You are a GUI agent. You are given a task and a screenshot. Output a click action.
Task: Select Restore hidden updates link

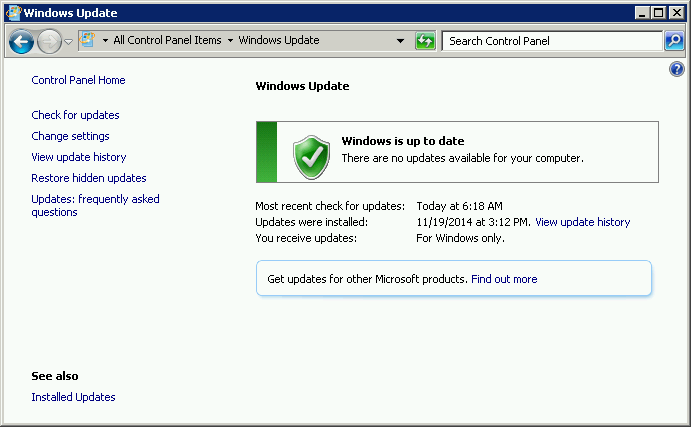pyautogui.click(x=89, y=178)
